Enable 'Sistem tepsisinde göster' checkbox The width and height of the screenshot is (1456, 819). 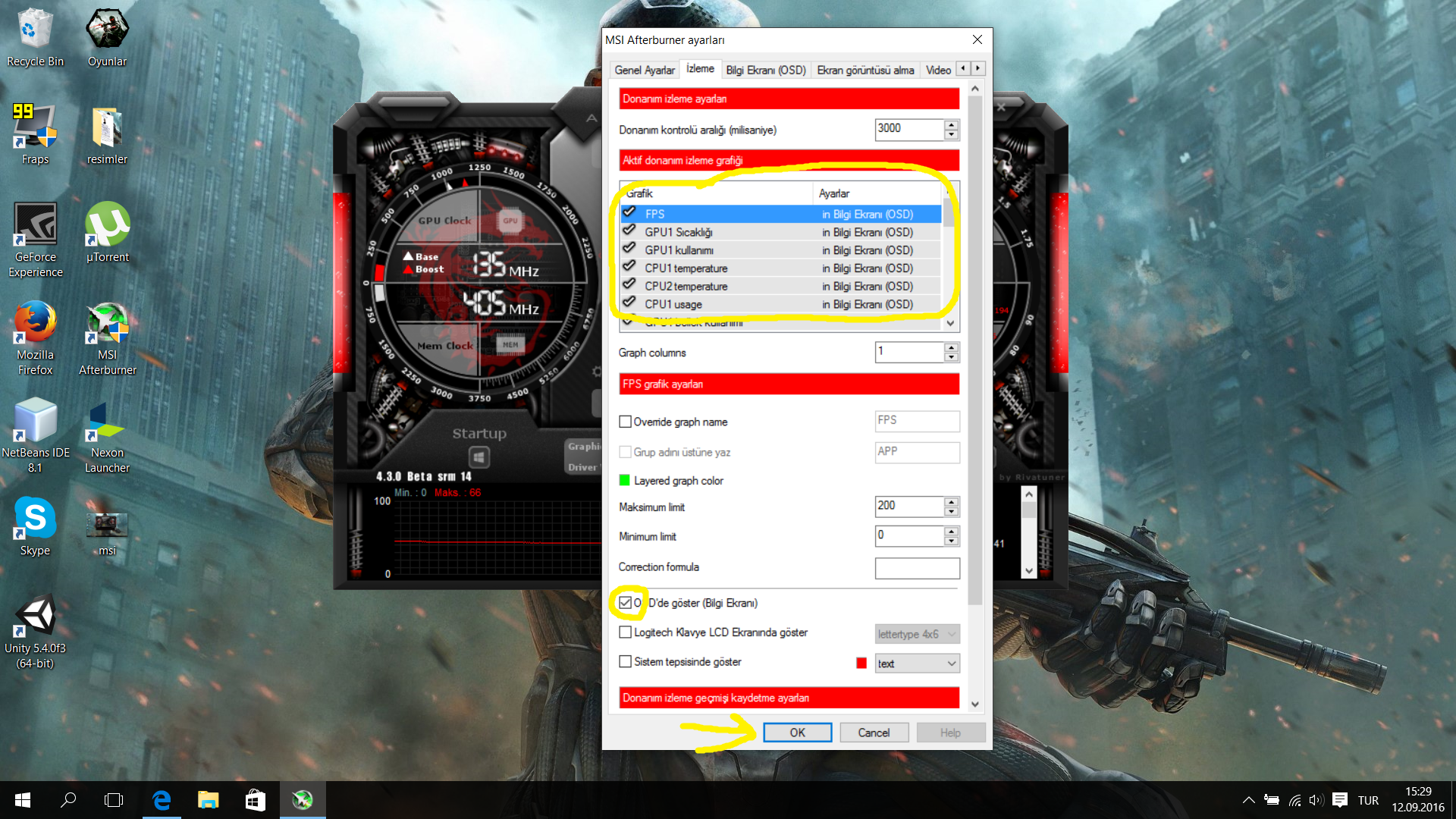[625, 661]
